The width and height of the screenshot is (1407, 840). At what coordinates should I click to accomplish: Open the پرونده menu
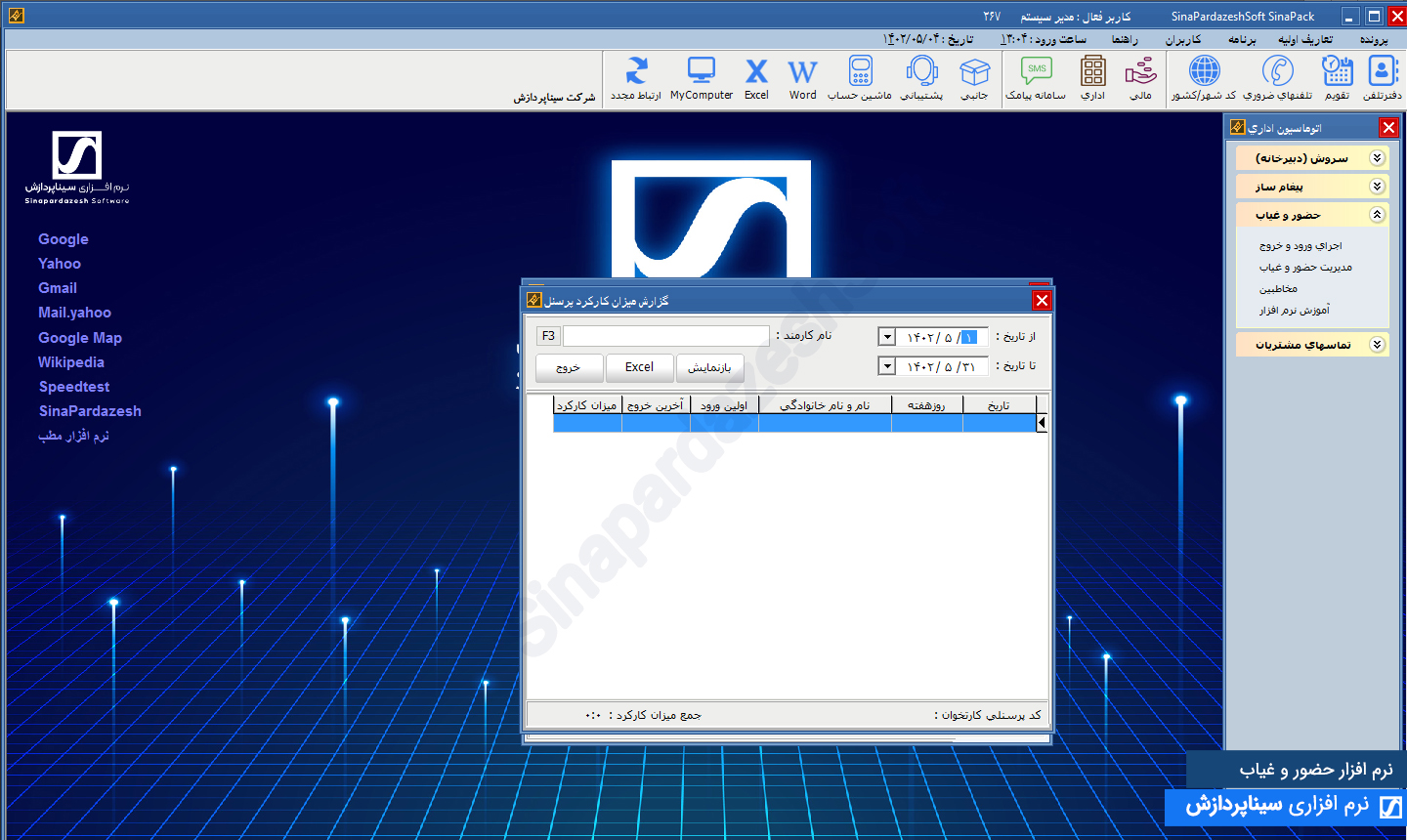coord(1373,39)
